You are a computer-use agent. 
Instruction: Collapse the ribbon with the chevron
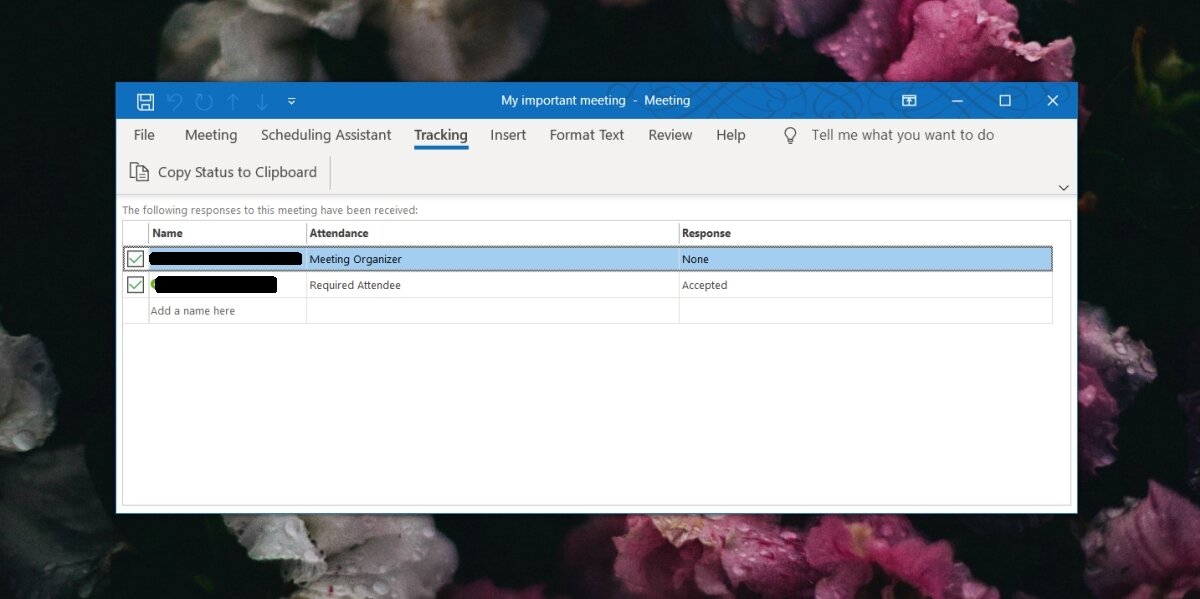click(x=1063, y=187)
